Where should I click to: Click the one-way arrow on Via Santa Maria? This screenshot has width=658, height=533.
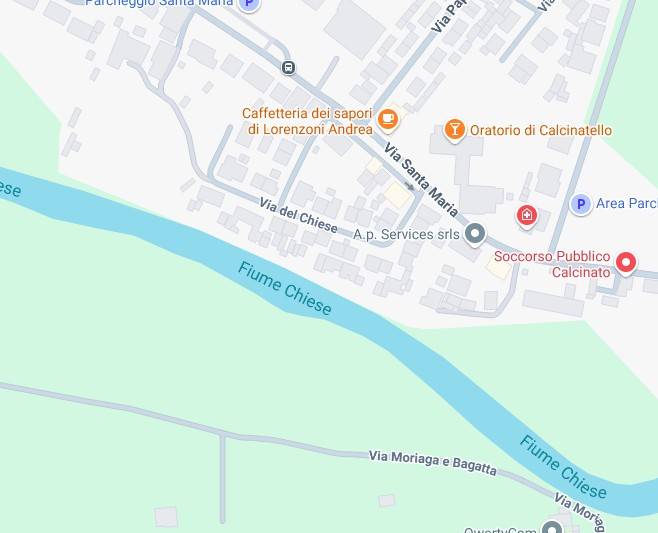pyautogui.click(x=409, y=186)
